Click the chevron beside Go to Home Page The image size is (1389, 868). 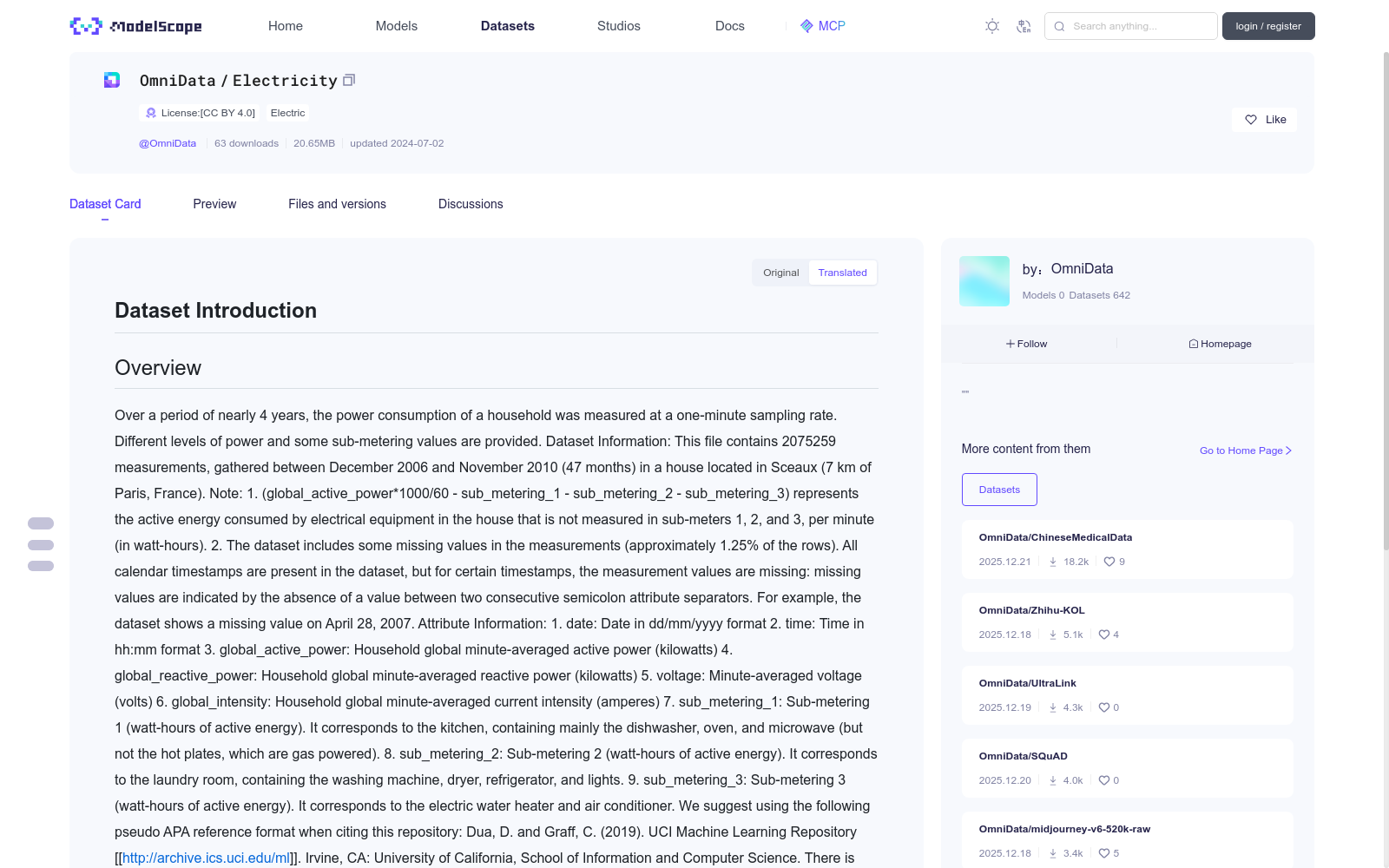1289,450
